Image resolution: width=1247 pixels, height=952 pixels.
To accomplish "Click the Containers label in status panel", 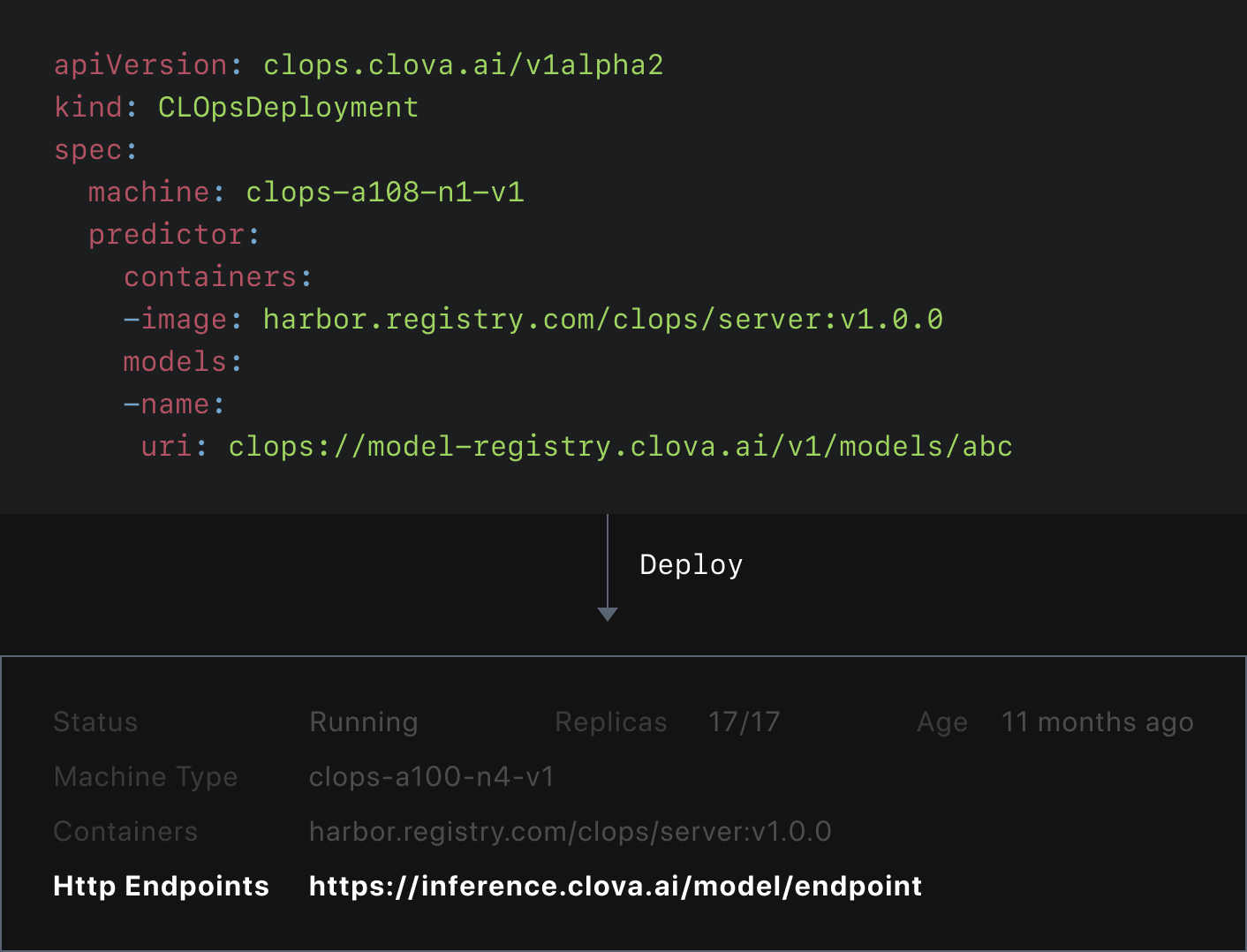I will point(125,832).
